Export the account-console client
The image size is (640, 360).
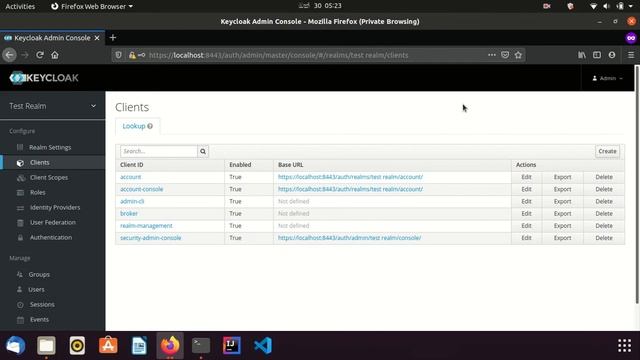562,189
